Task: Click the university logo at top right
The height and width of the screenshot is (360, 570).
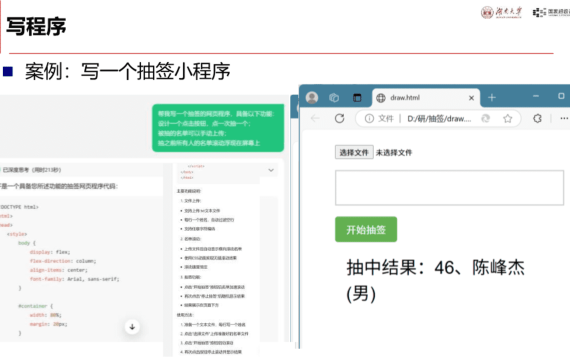Action: point(501,12)
